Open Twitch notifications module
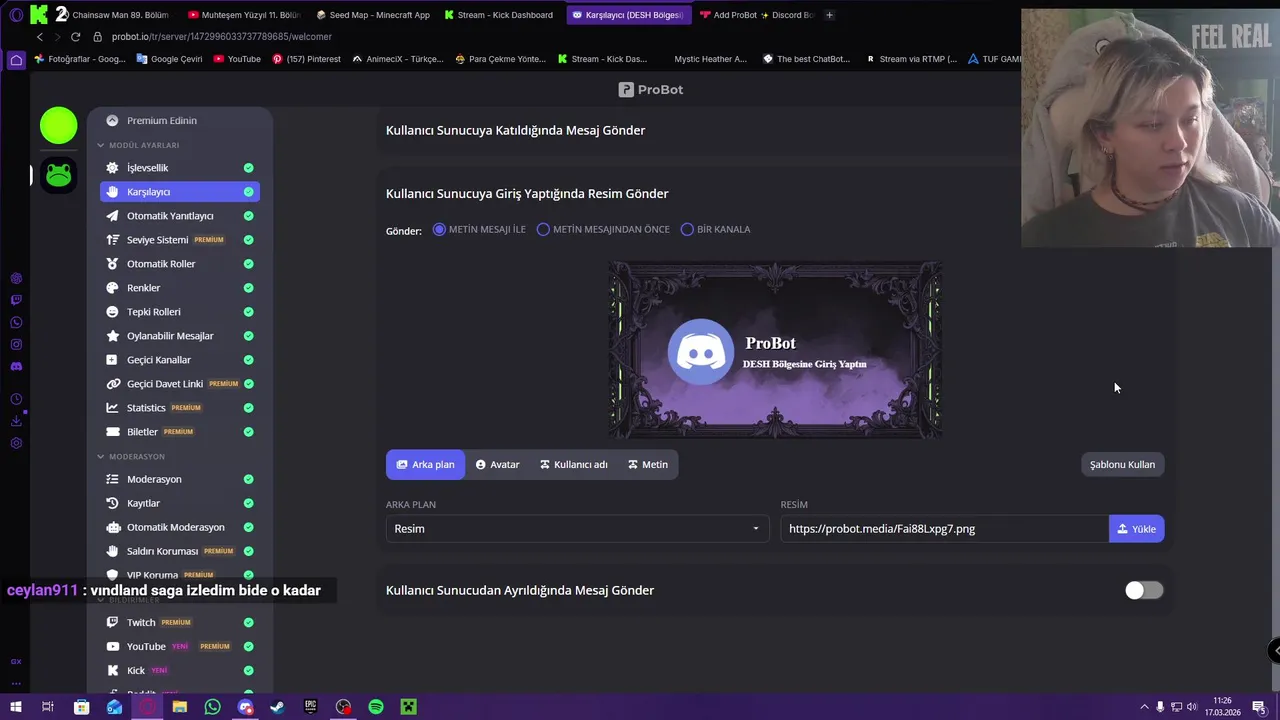The height and width of the screenshot is (720, 1280). (x=179, y=622)
